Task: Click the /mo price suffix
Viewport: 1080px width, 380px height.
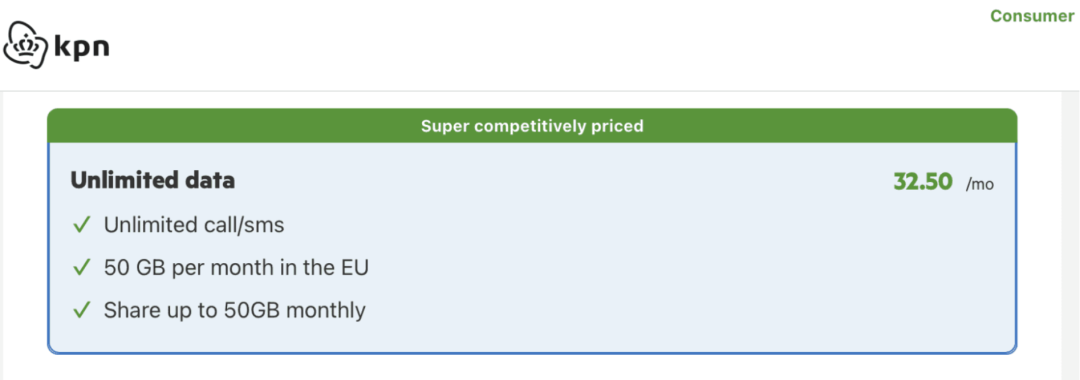Action: click(x=979, y=184)
